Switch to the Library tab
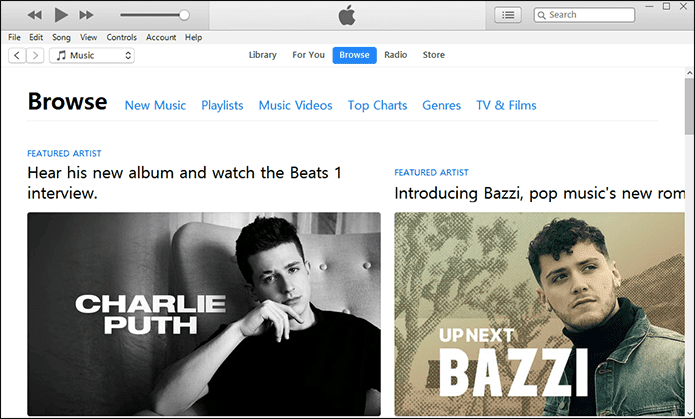This screenshot has width=695, height=419. [x=262, y=55]
